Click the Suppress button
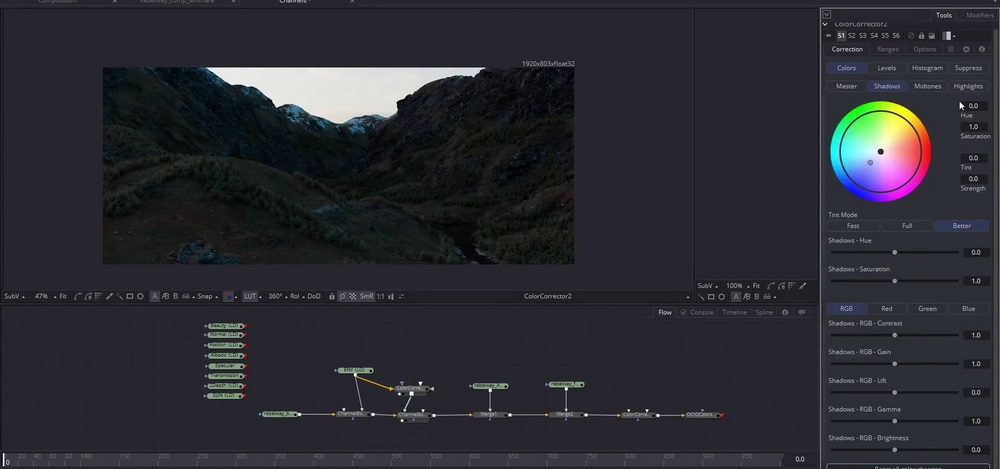This screenshot has width=1000, height=469. (x=968, y=68)
